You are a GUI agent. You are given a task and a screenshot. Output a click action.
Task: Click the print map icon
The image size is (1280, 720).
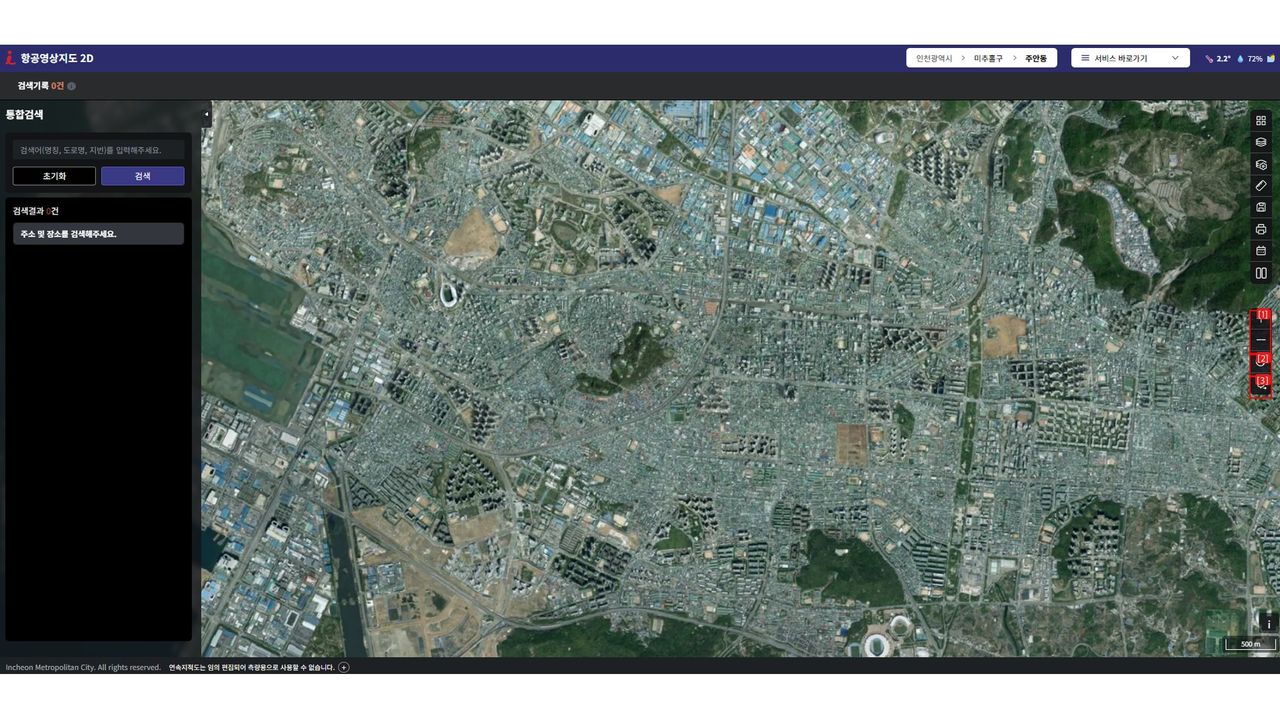tap(1261, 229)
